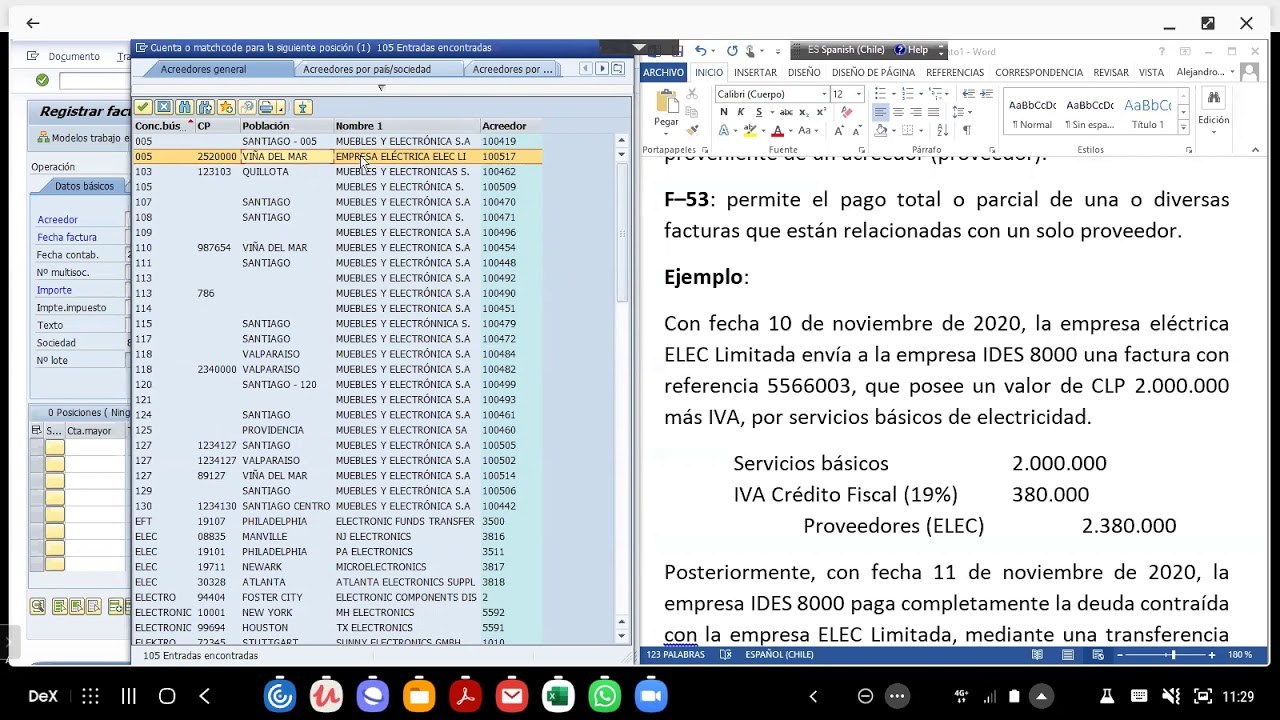Select the EMPRESA ELÉCTRICA ELEC LI row
The image size is (1280, 720).
[338, 156]
